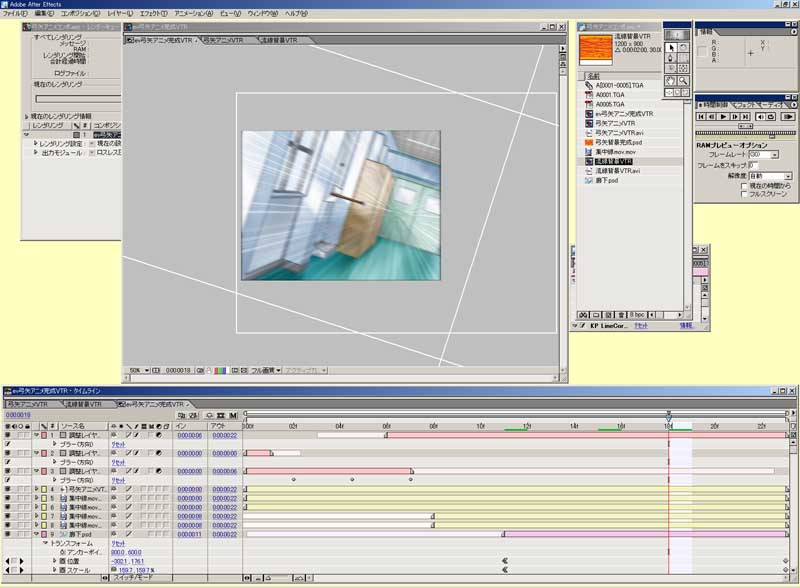Toggle the audio speaker button in Time Controls

760,117
